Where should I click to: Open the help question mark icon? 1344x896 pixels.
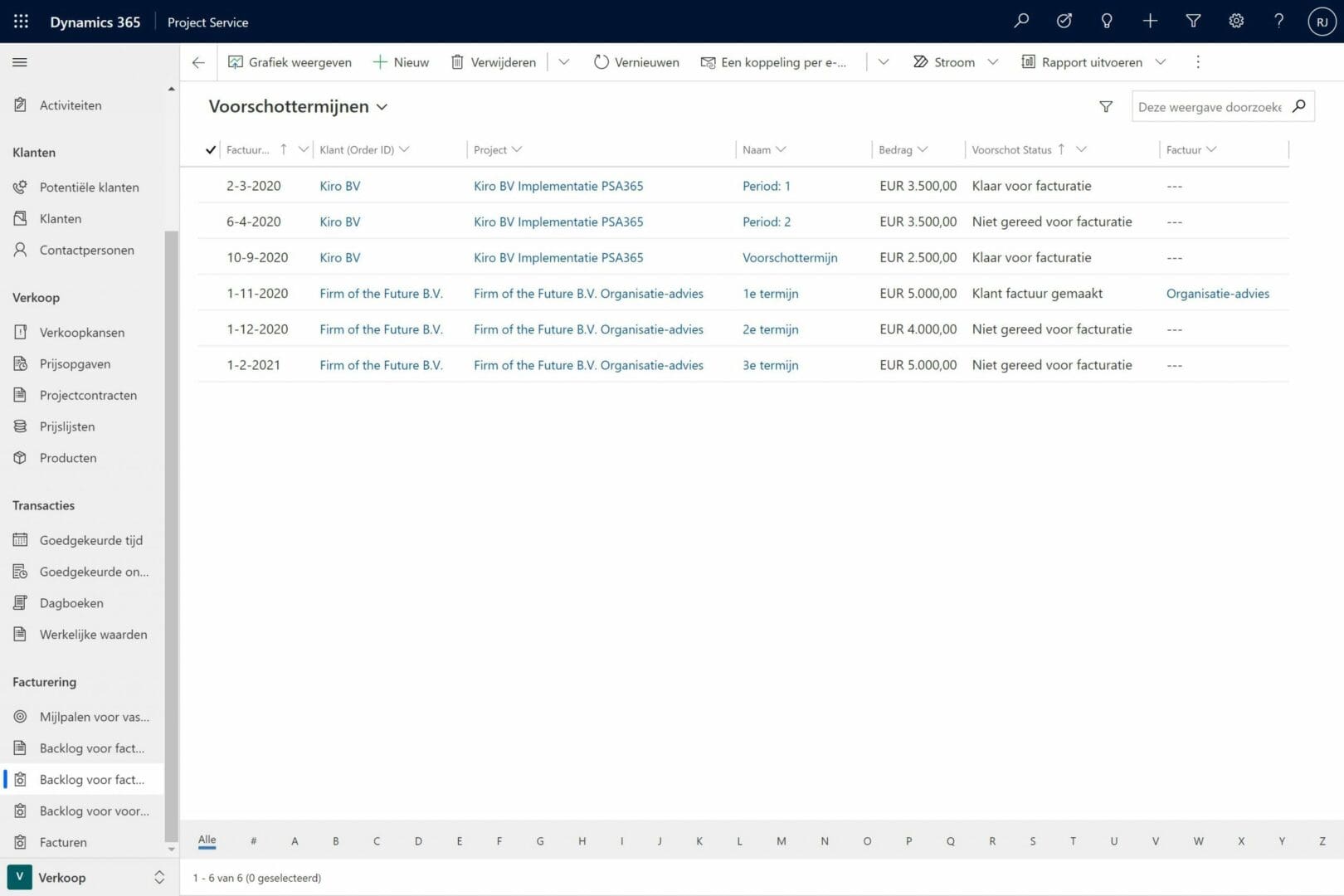tap(1278, 21)
